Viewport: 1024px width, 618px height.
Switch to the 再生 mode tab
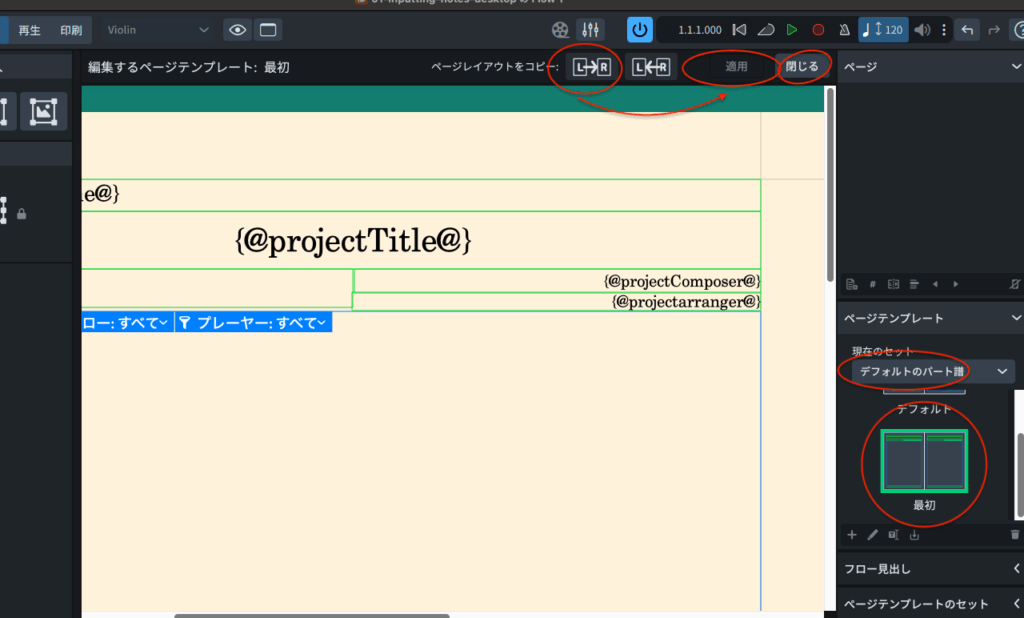click(x=29, y=30)
